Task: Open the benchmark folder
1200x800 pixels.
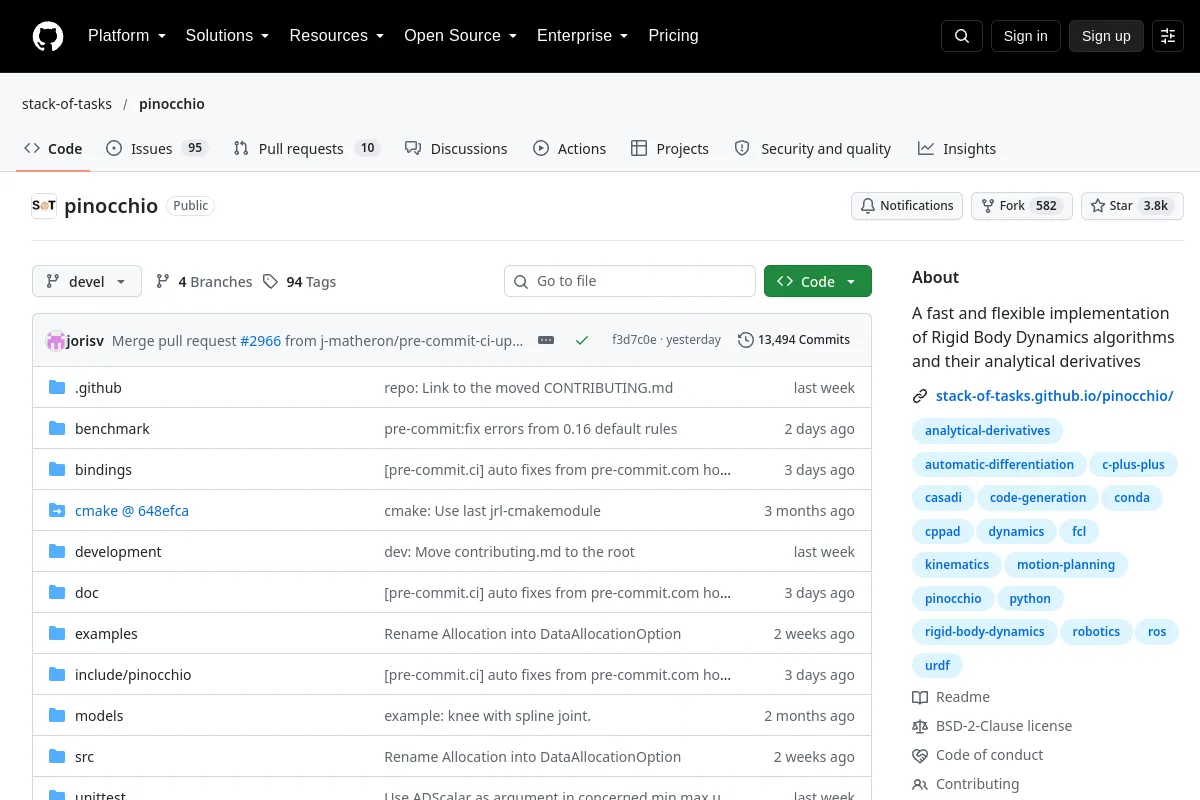Action: point(112,429)
